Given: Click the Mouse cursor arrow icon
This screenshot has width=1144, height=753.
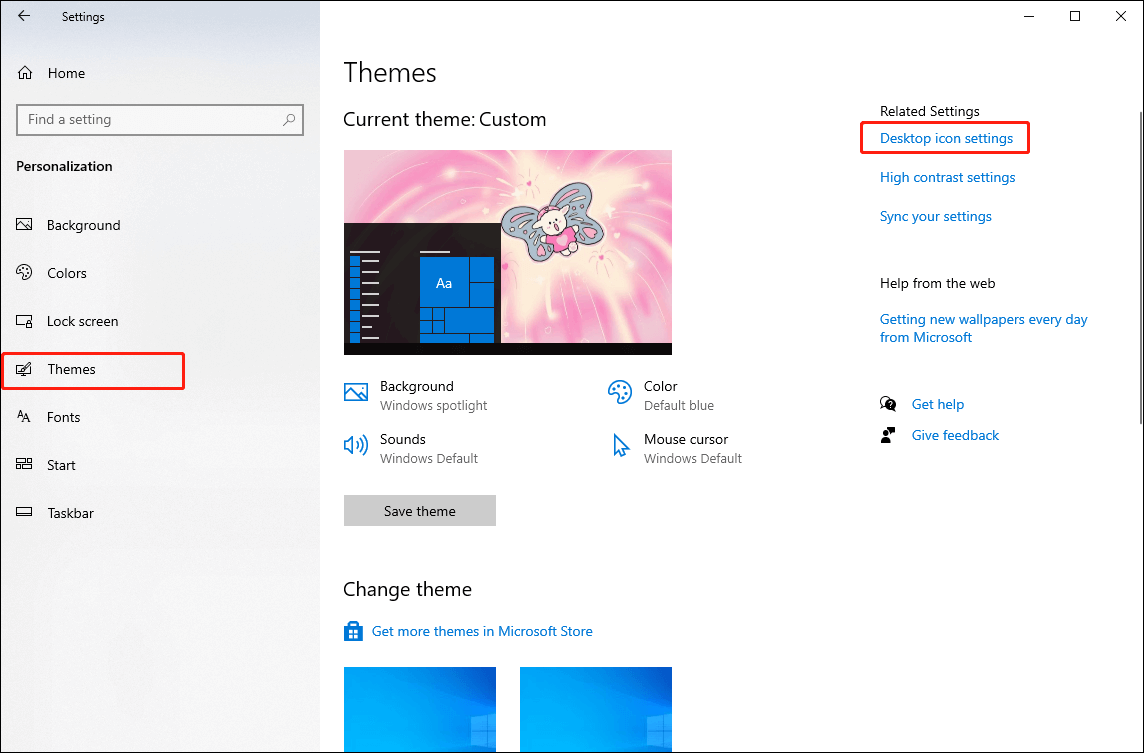Looking at the screenshot, I should click(x=620, y=445).
